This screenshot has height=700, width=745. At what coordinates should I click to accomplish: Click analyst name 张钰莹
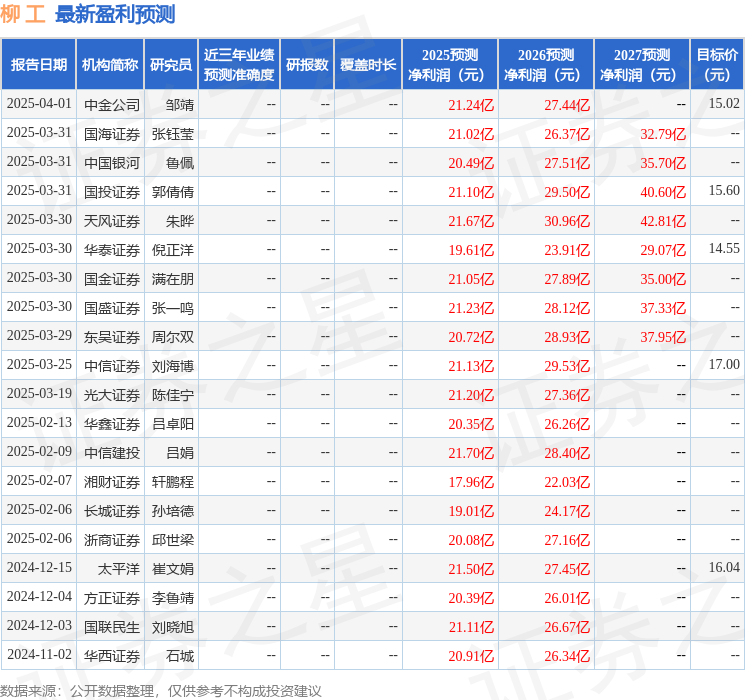pos(173,134)
